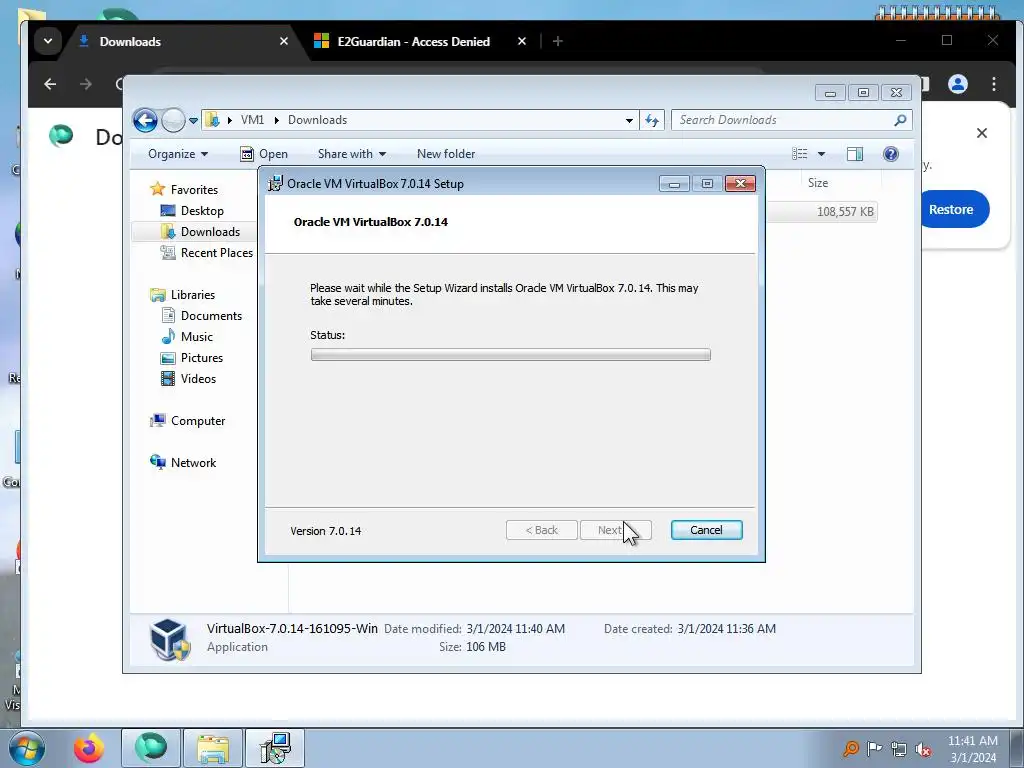Click the green browser taskbar icon
Screen dimensions: 1024x768
[x=151, y=748]
